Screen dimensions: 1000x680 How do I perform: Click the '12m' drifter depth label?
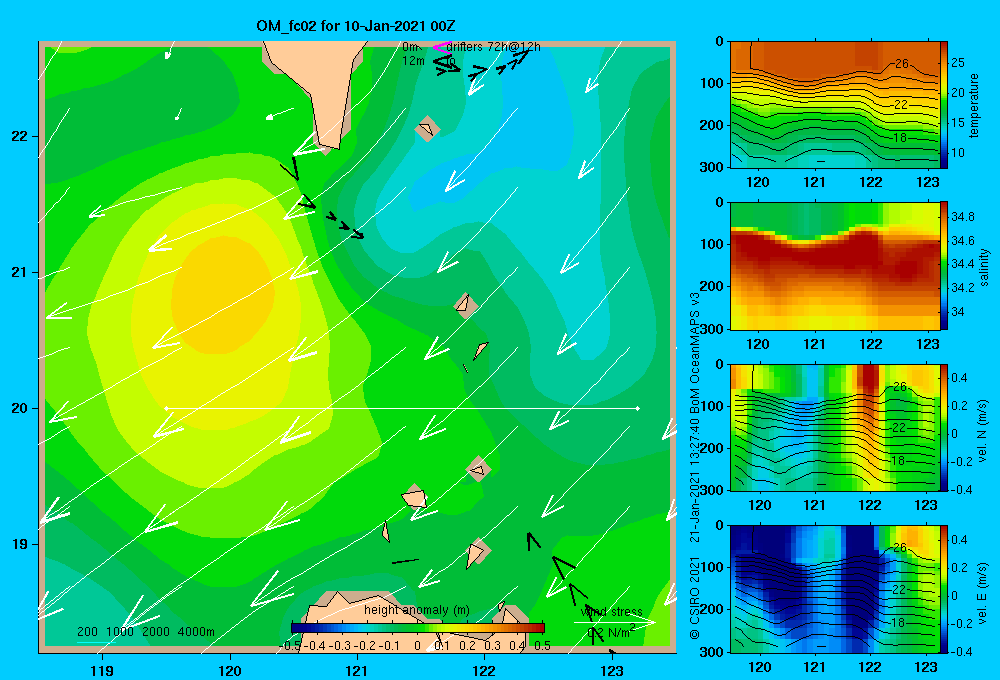click(x=413, y=61)
